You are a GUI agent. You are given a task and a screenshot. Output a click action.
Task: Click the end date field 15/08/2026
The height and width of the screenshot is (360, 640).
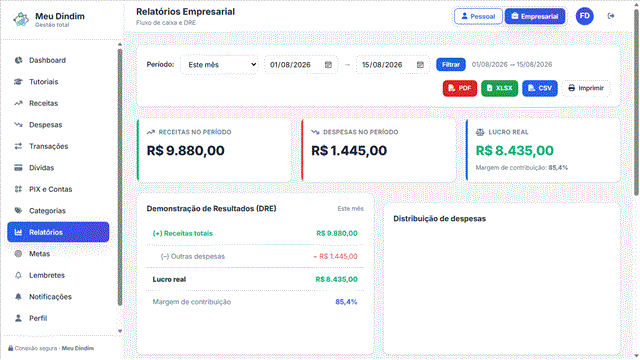tap(393, 65)
